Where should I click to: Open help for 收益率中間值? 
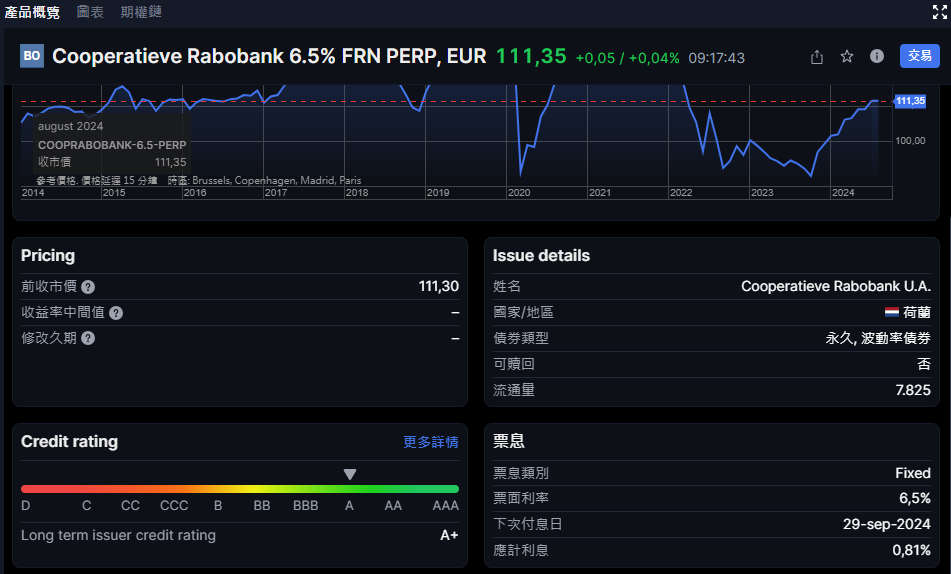pyautogui.click(x=116, y=313)
